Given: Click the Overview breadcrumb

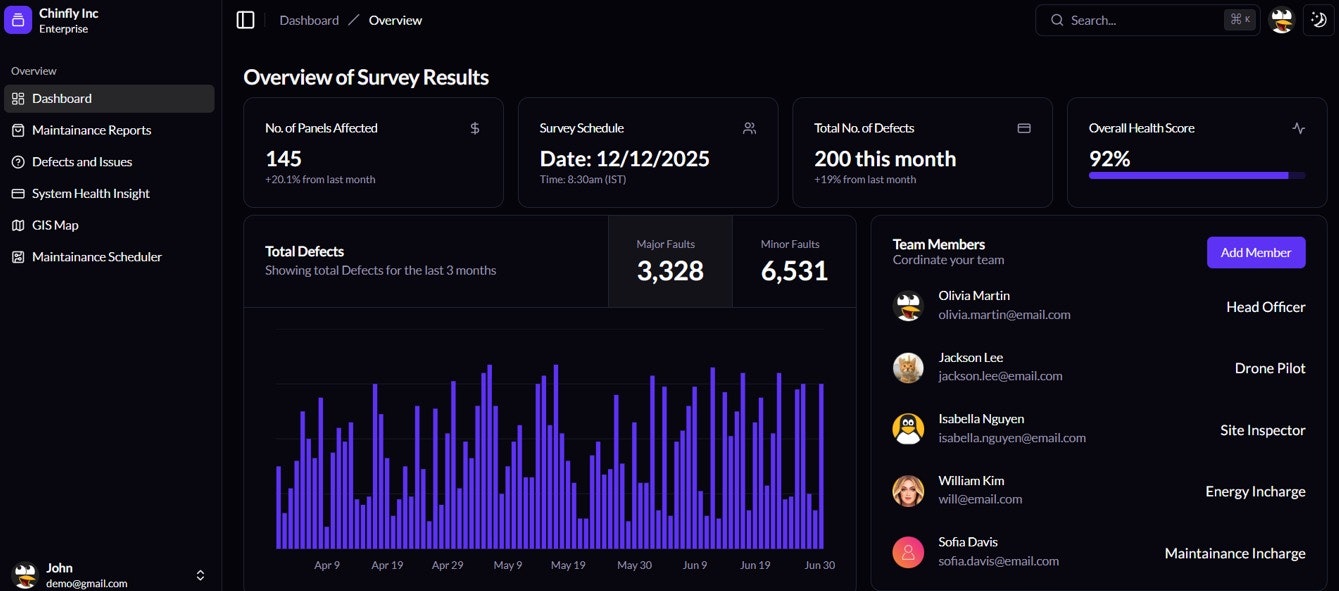Looking at the screenshot, I should (395, 20).
